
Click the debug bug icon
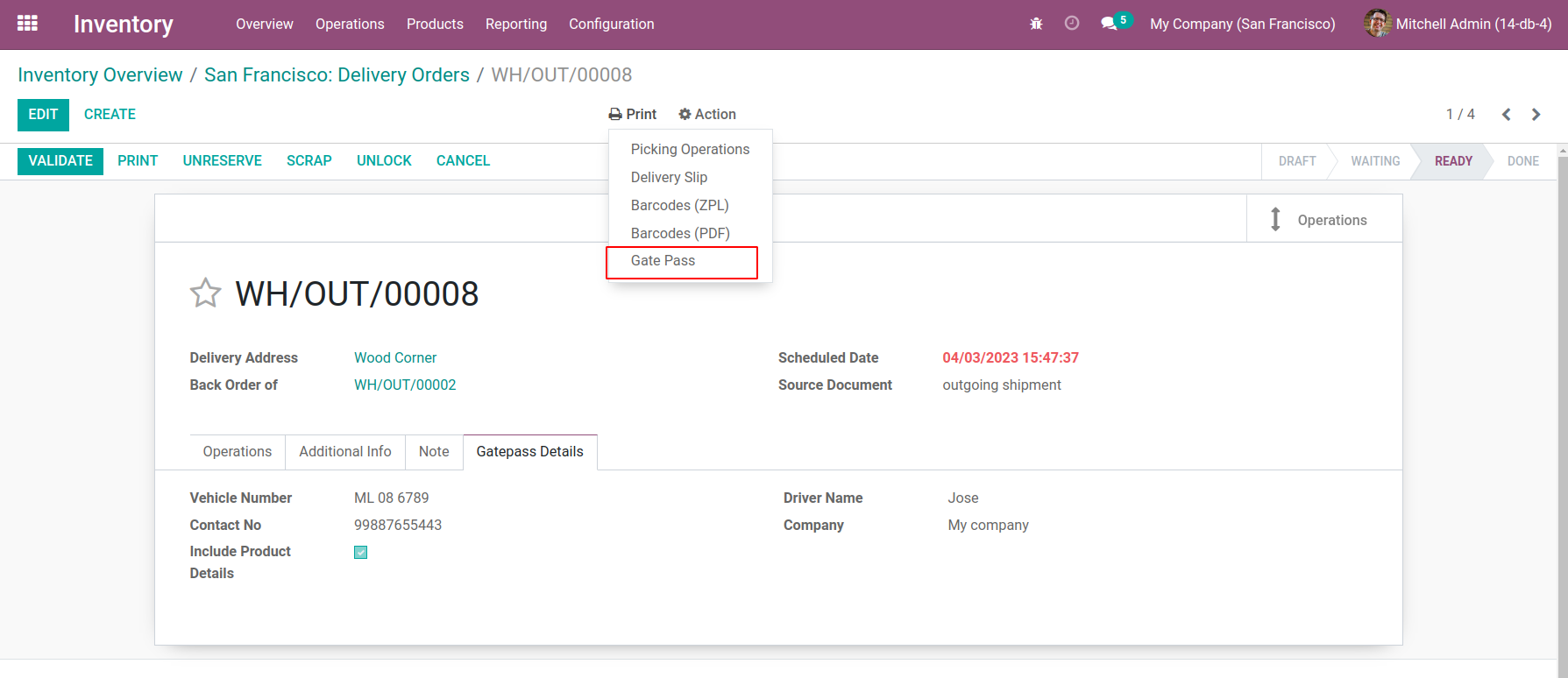[1036, 24]
